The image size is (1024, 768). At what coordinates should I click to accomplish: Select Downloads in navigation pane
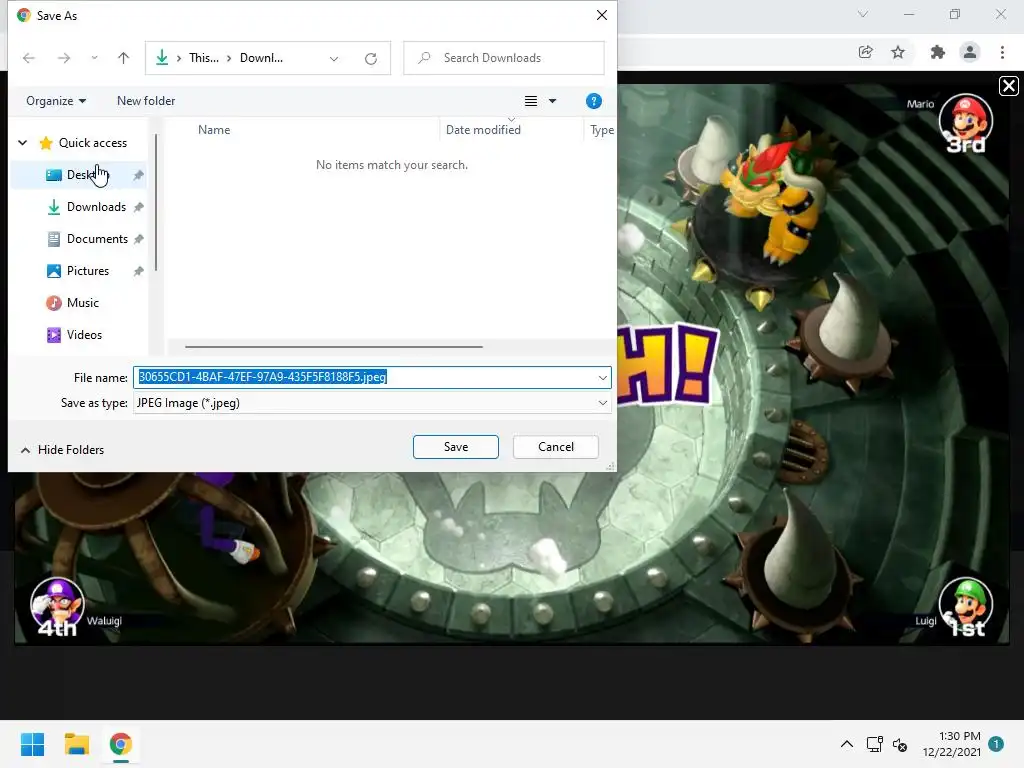coord(96,207)
